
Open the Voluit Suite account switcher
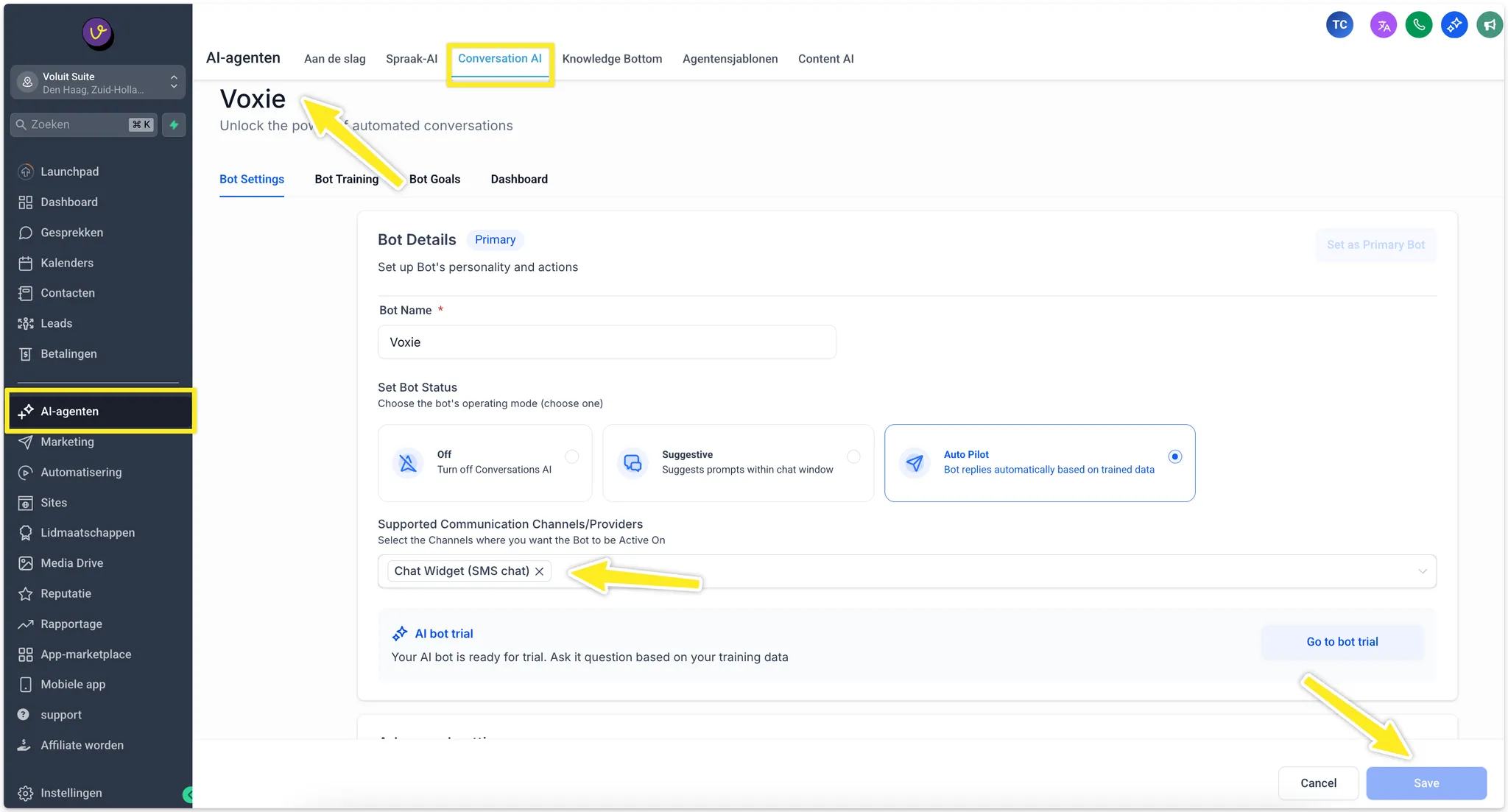98,82
